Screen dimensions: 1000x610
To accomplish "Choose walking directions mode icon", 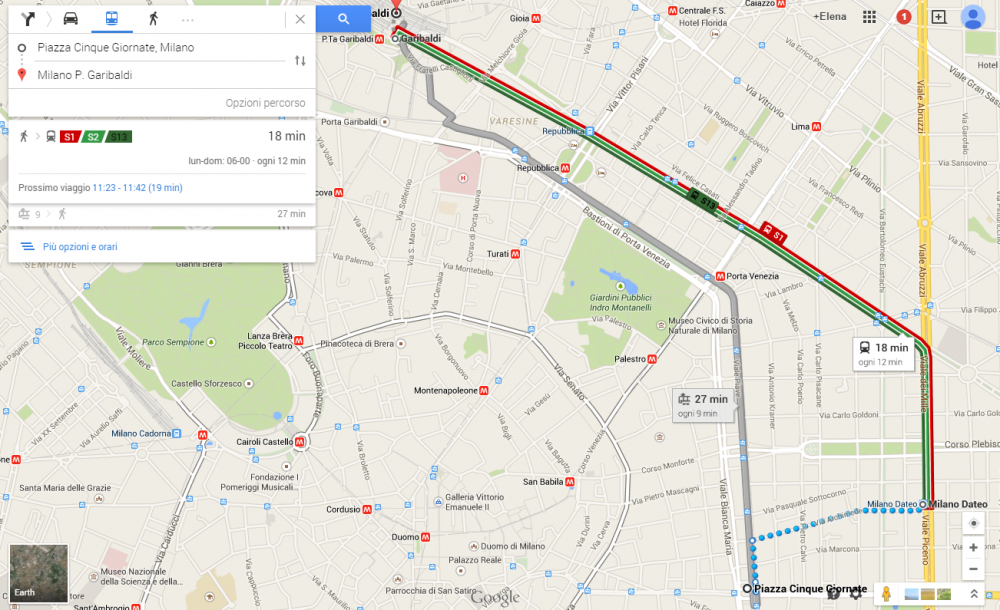I will [153, 19].
